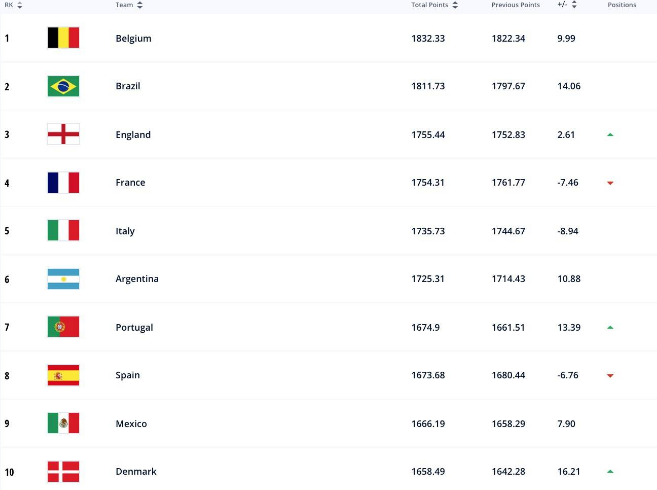Click the Portugal flag icon
The height and width of the screenshot is (490, 657).
pyautogui.click(x=63, y=327)
